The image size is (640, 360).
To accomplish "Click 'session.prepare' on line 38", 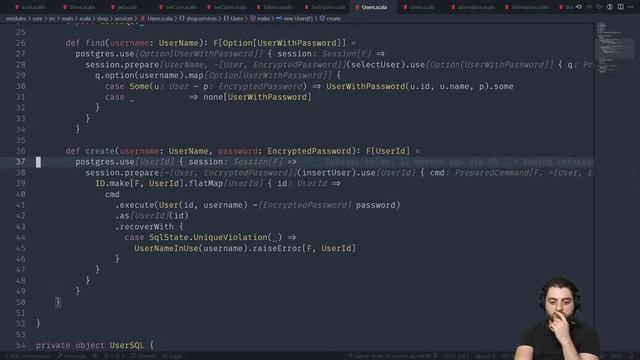I will tap(122, 173).
